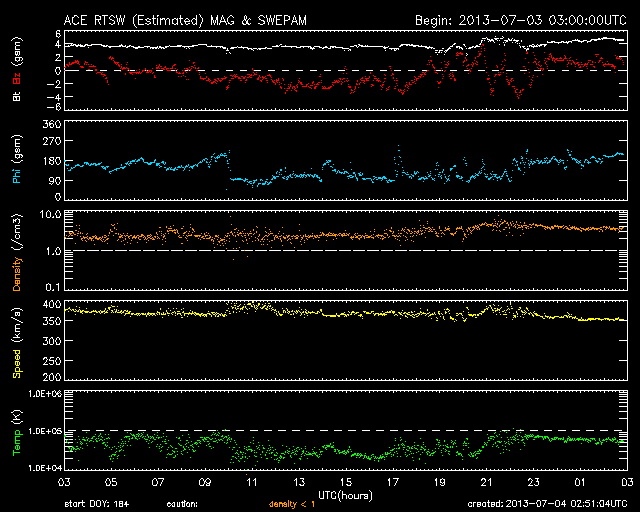640x512 pixels.
Task: Click the '01' hour label on time axis
Action: pos(580,482)
